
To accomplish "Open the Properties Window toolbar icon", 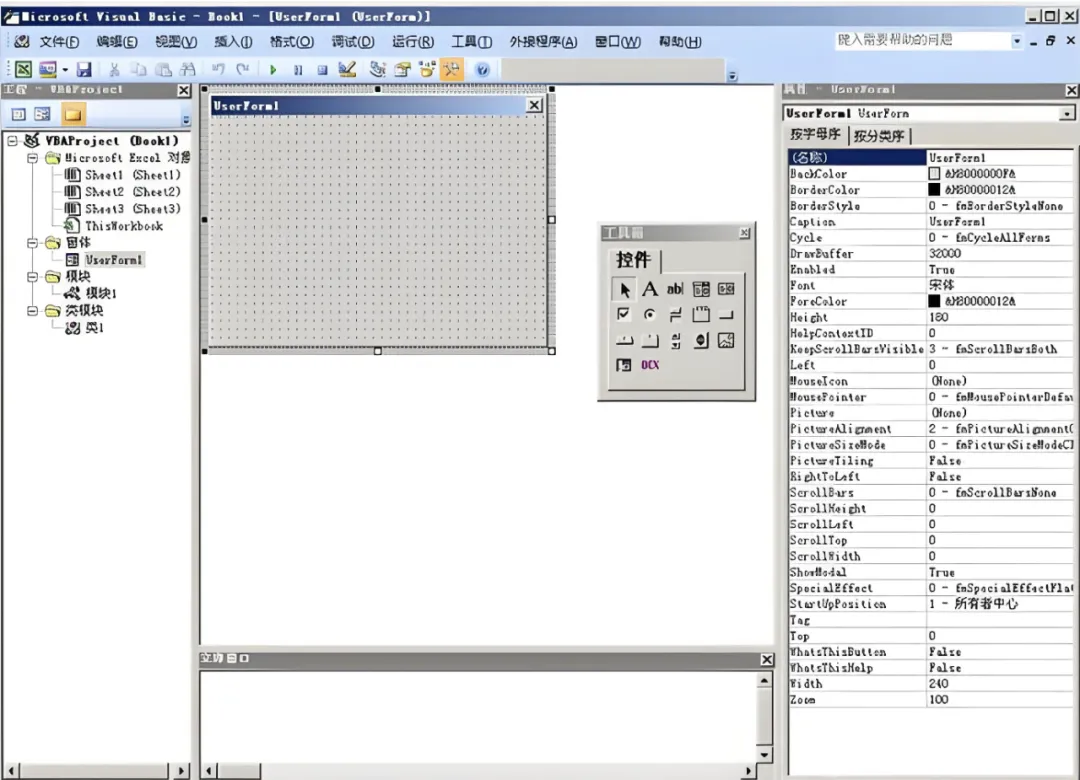I will coord(402,70).
